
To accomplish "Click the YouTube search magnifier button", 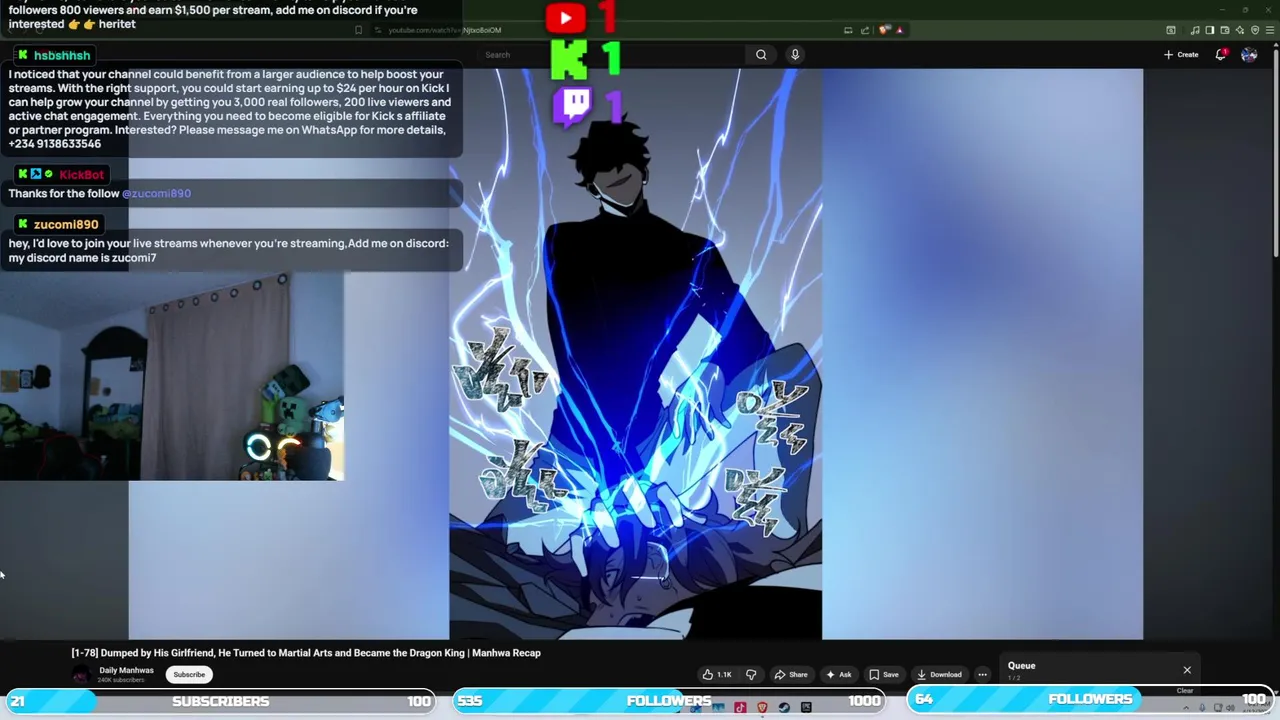I will [x=761, y=55].
